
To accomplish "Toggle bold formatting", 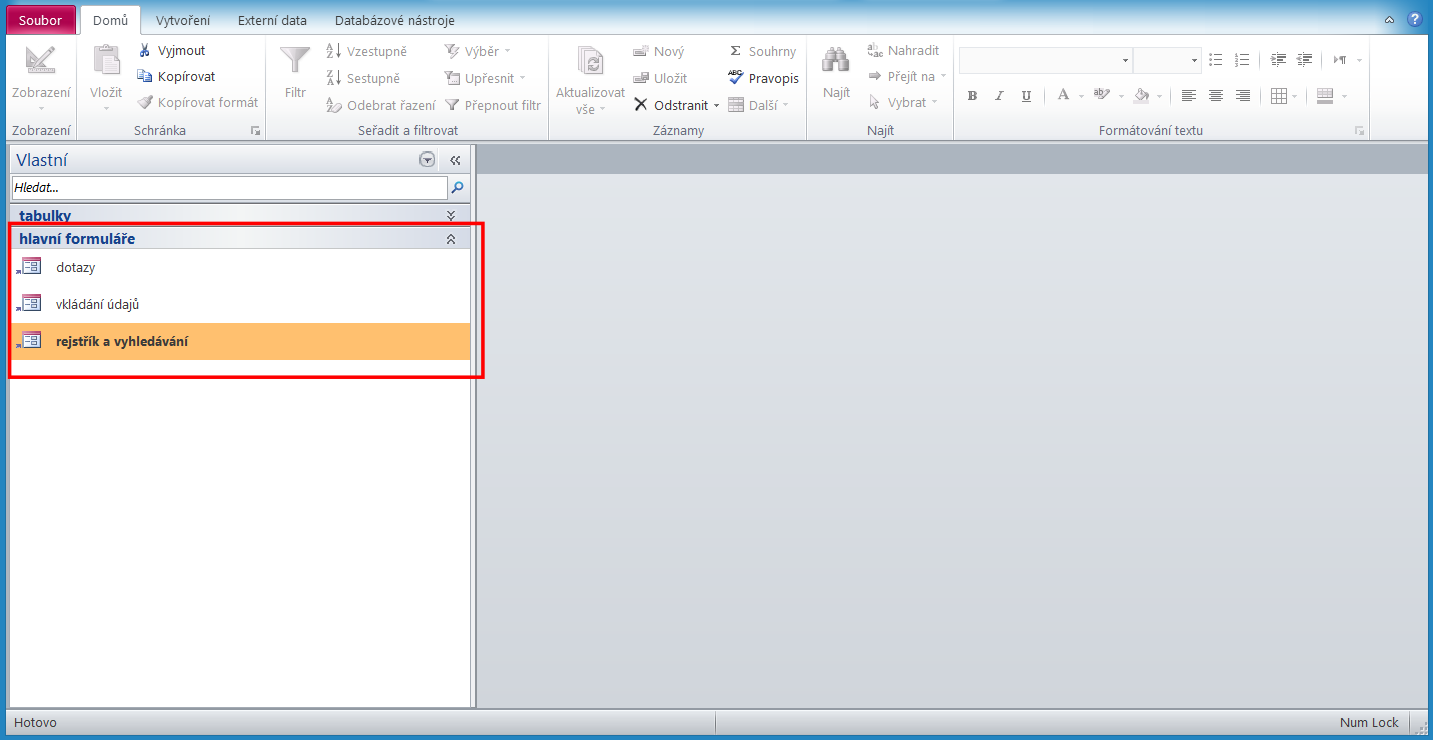I will (972, 96).
